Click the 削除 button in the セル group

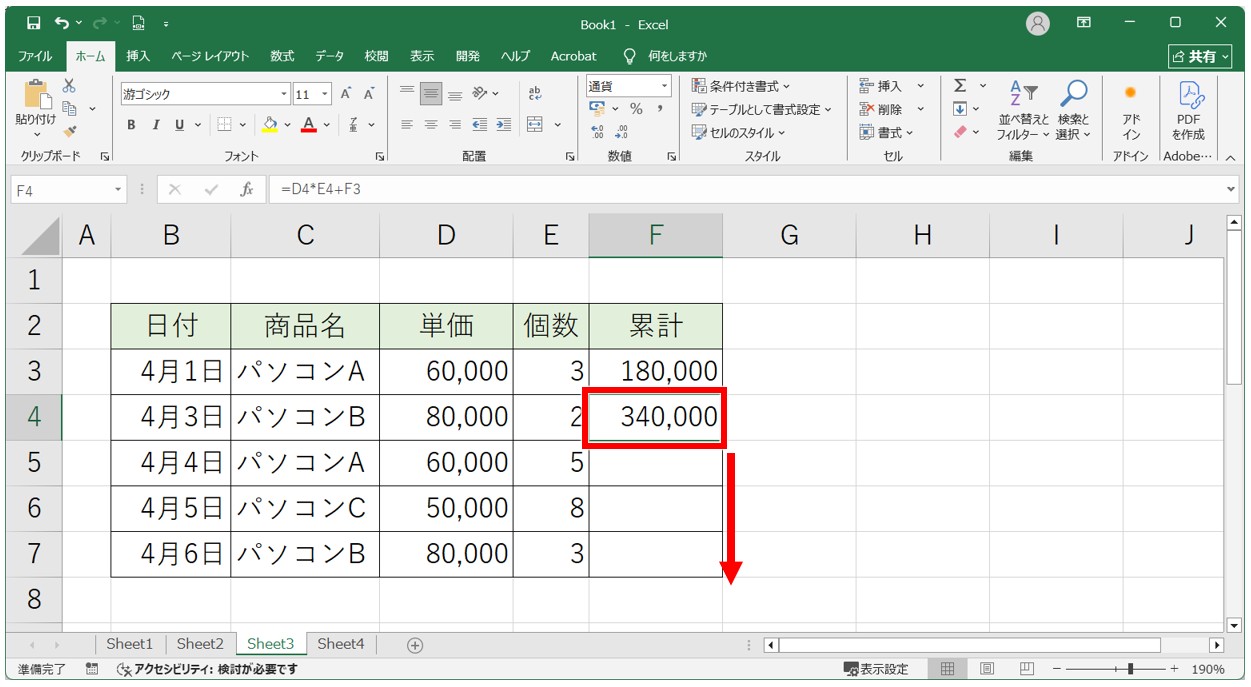(x=892, y=109)
